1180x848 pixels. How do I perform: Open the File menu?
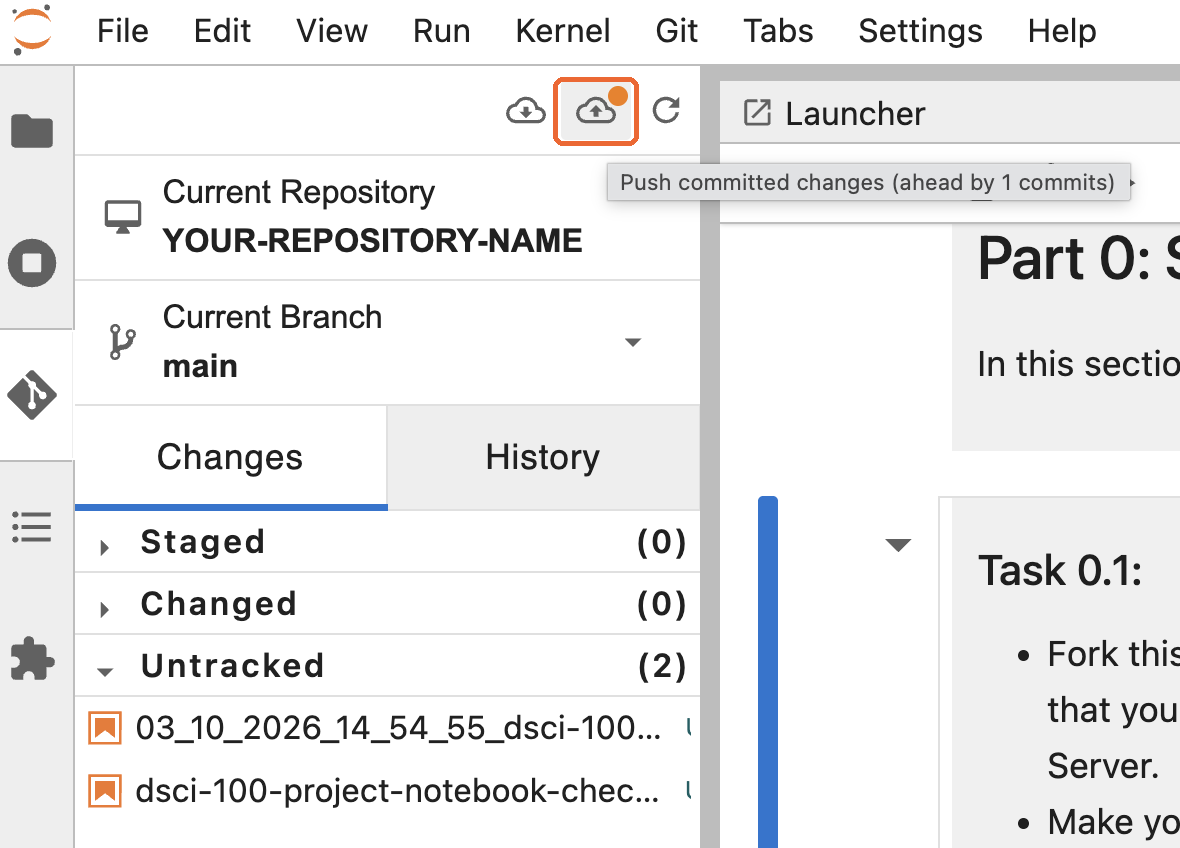click(x=123, y=32)
